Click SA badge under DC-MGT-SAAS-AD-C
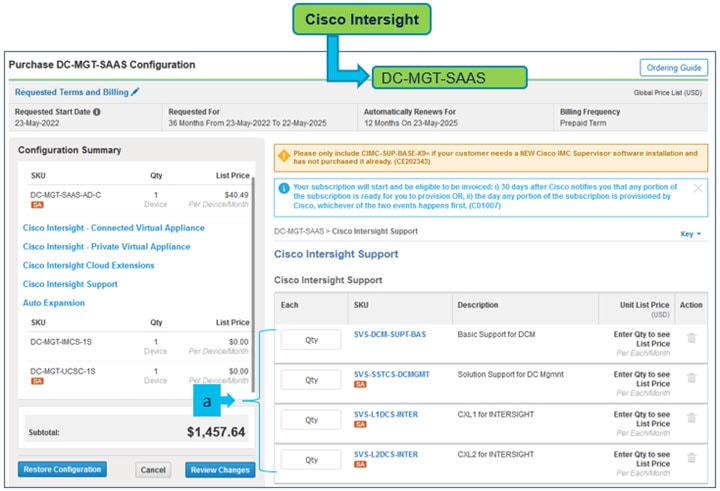The height and width of the screenshot is (491, 720). [37, 205]
